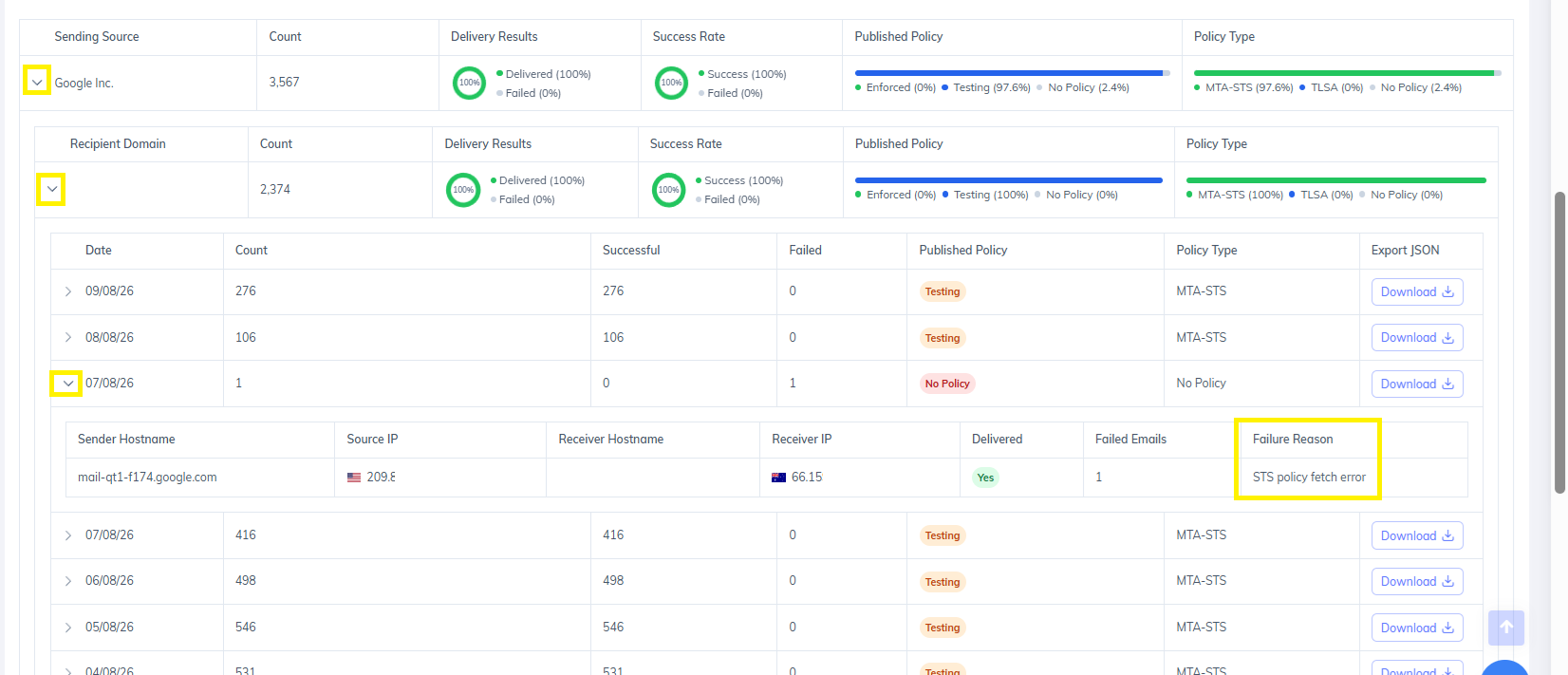Click the scroll-to-top arrow button

pyautogui.click(x=1506, y=628)
